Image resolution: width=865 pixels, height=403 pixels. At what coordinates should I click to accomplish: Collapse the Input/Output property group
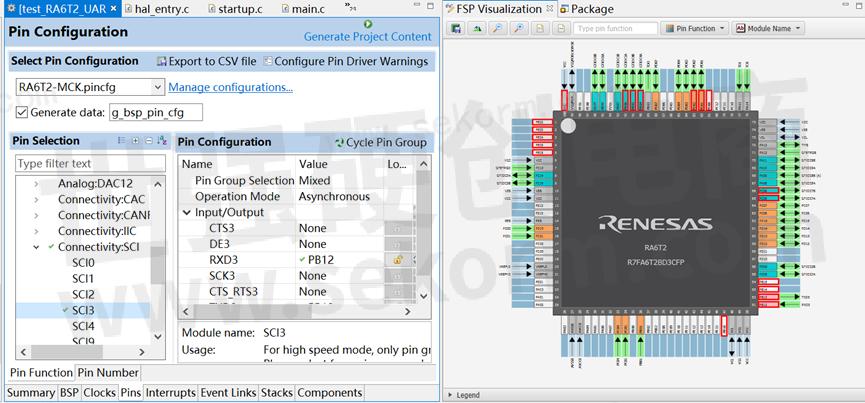[187, 213]
